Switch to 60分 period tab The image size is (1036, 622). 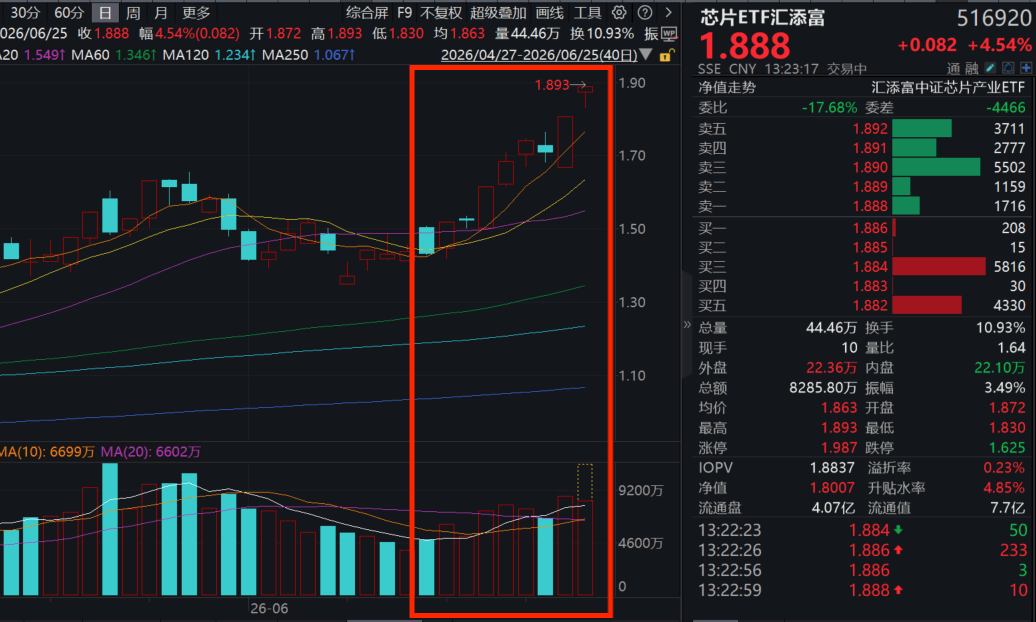(69, 13)
